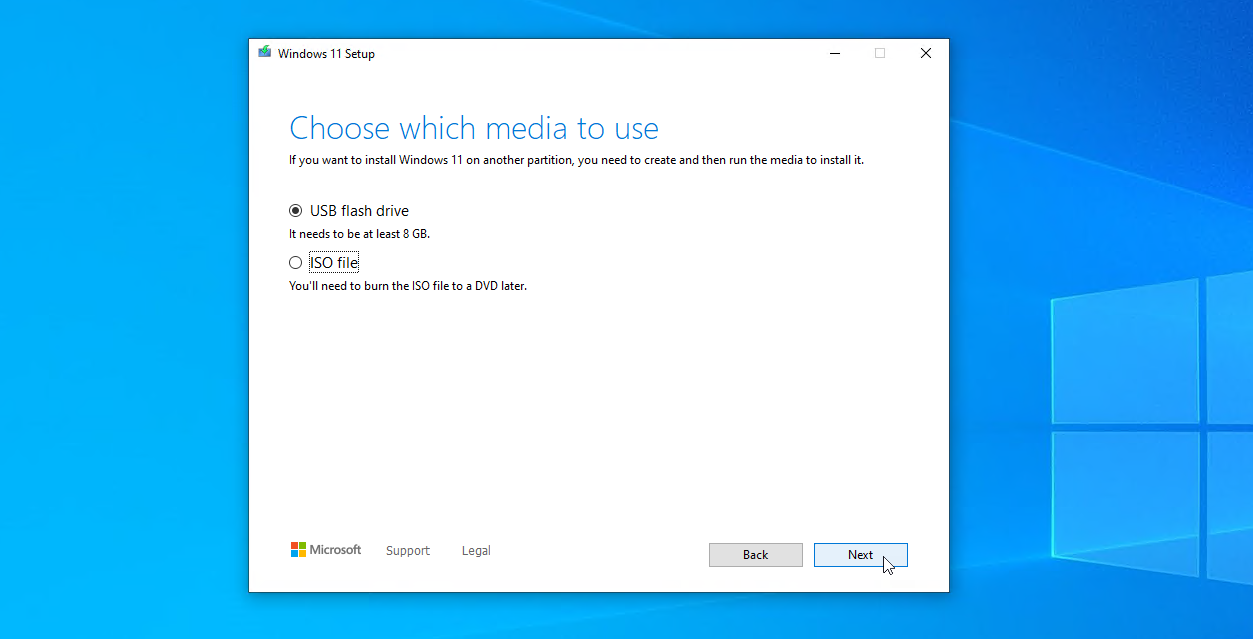Click the 'burn the ISO file to a DVD' note
Image resolution: width=1253 pixels, height=639 pixels.
click(408, 286)
